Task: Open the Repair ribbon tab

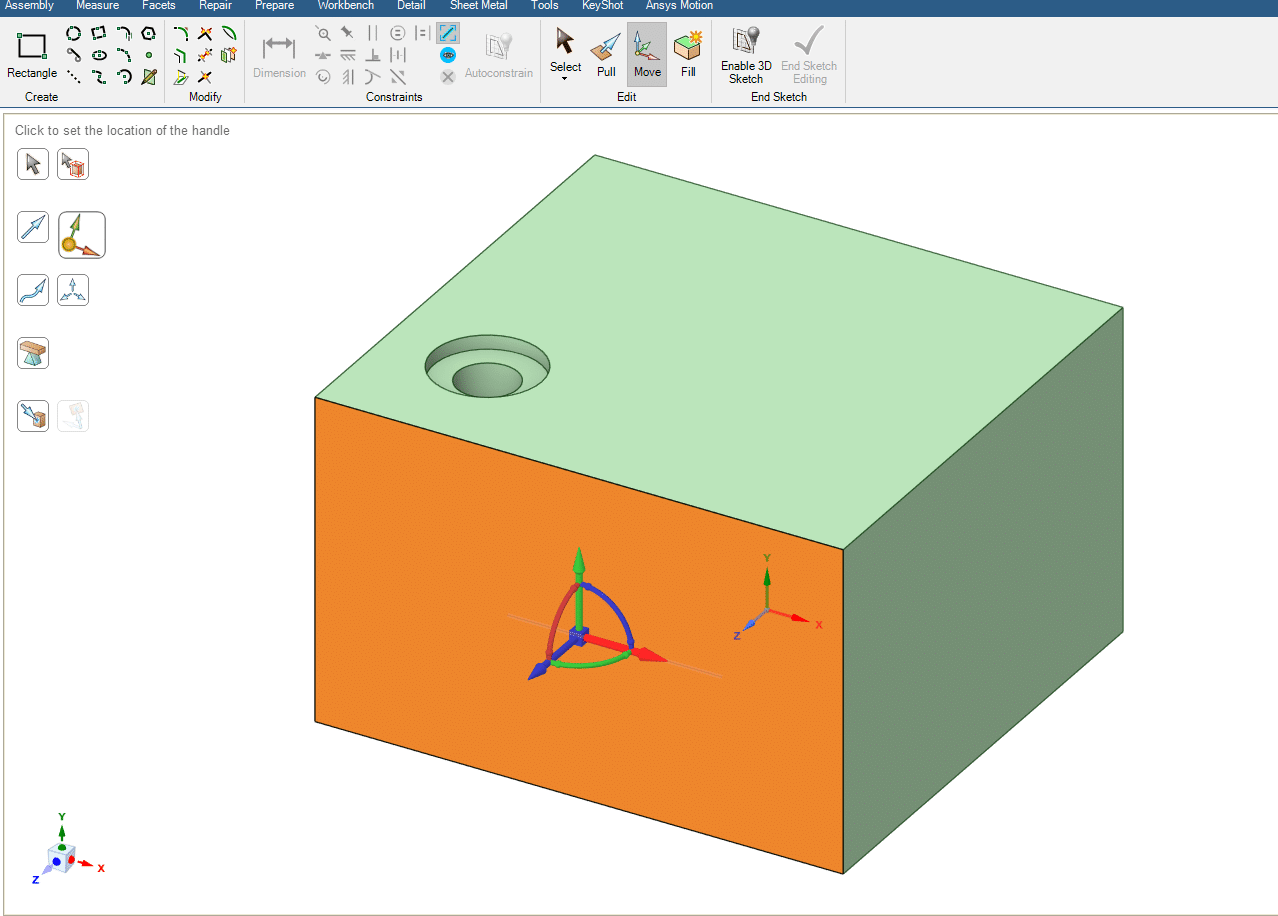Action: [x=215, y=6]
